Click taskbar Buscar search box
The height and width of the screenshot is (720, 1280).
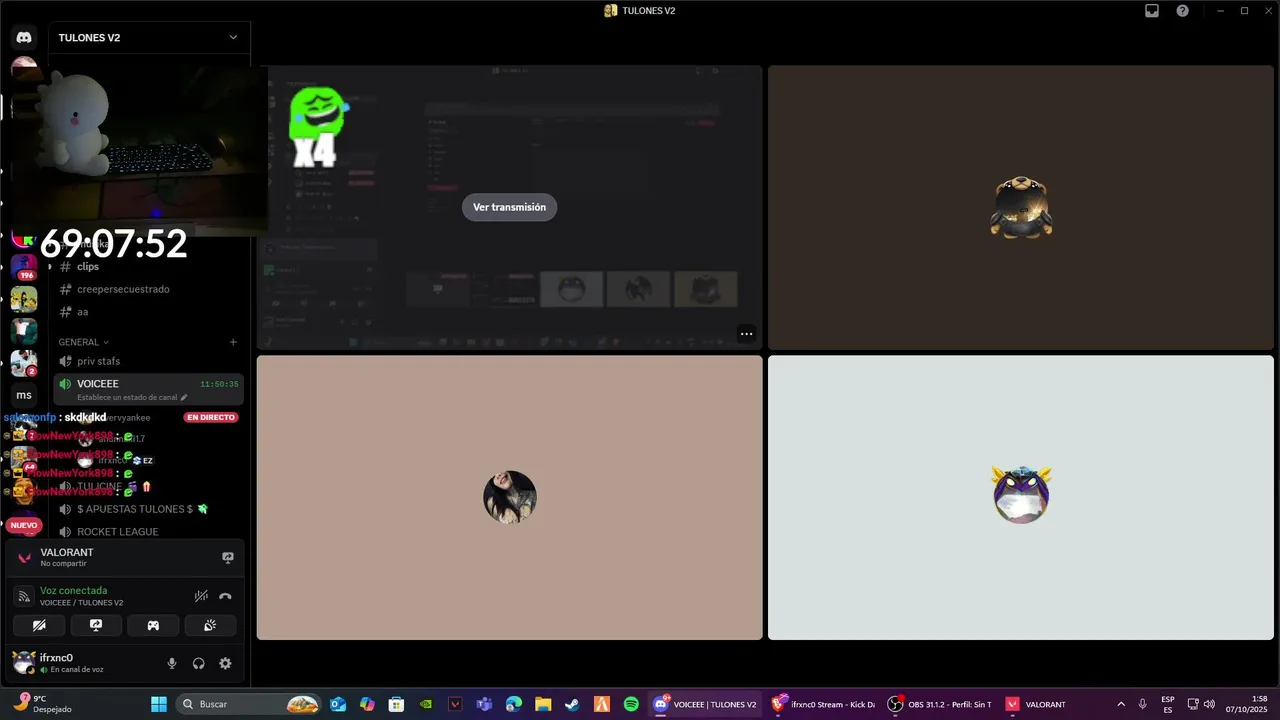249,704
